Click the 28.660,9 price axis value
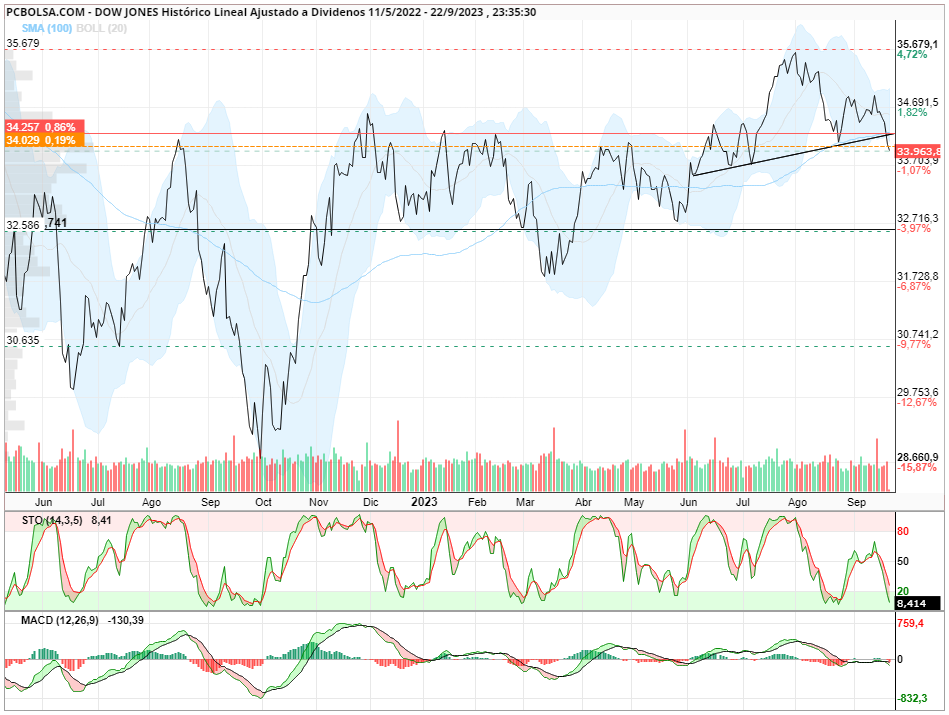Screen dimensions: 949x715 (918, 457)
